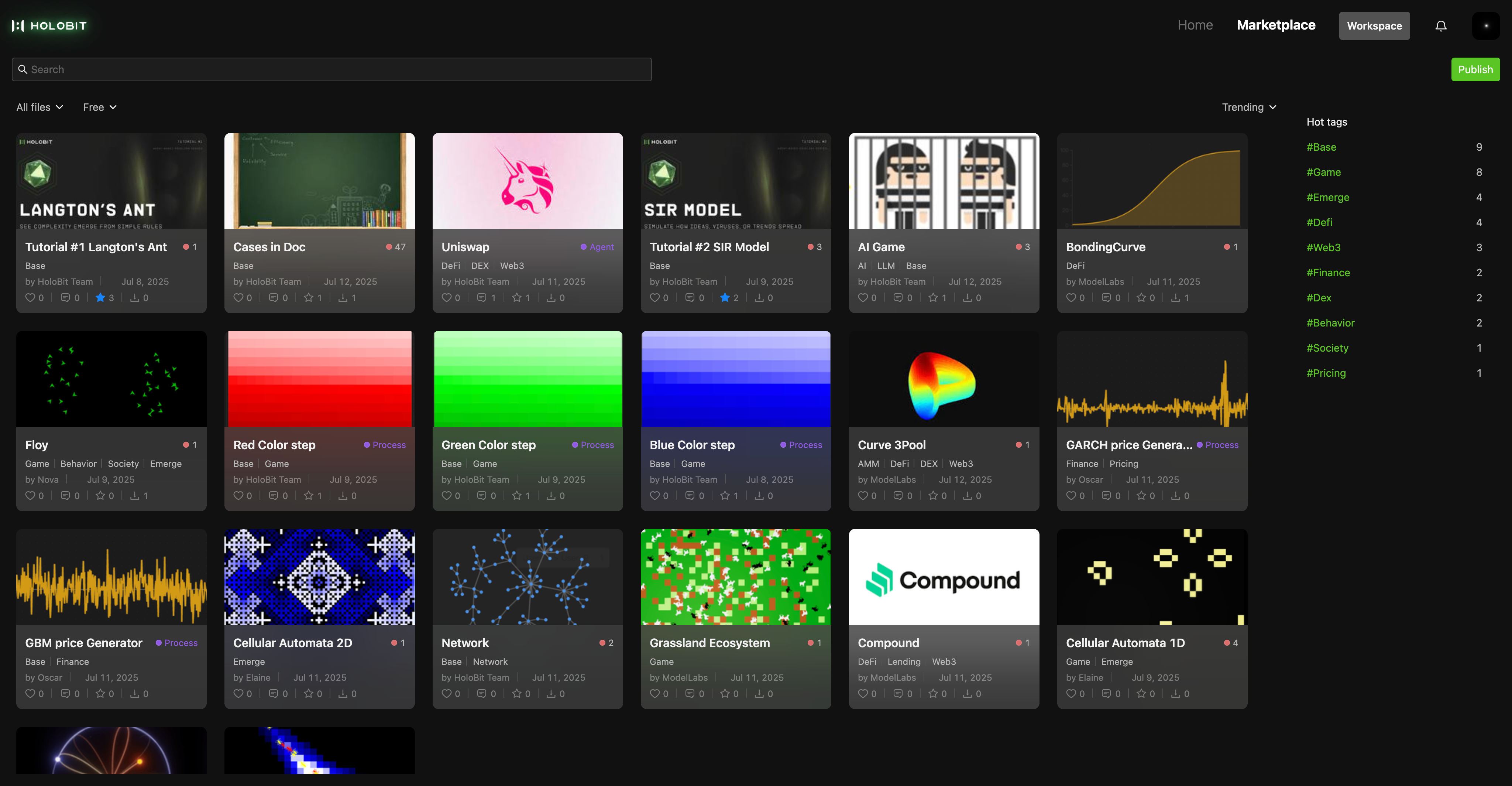
Task: Go to the Home tab
Action: click(1195, 25)
